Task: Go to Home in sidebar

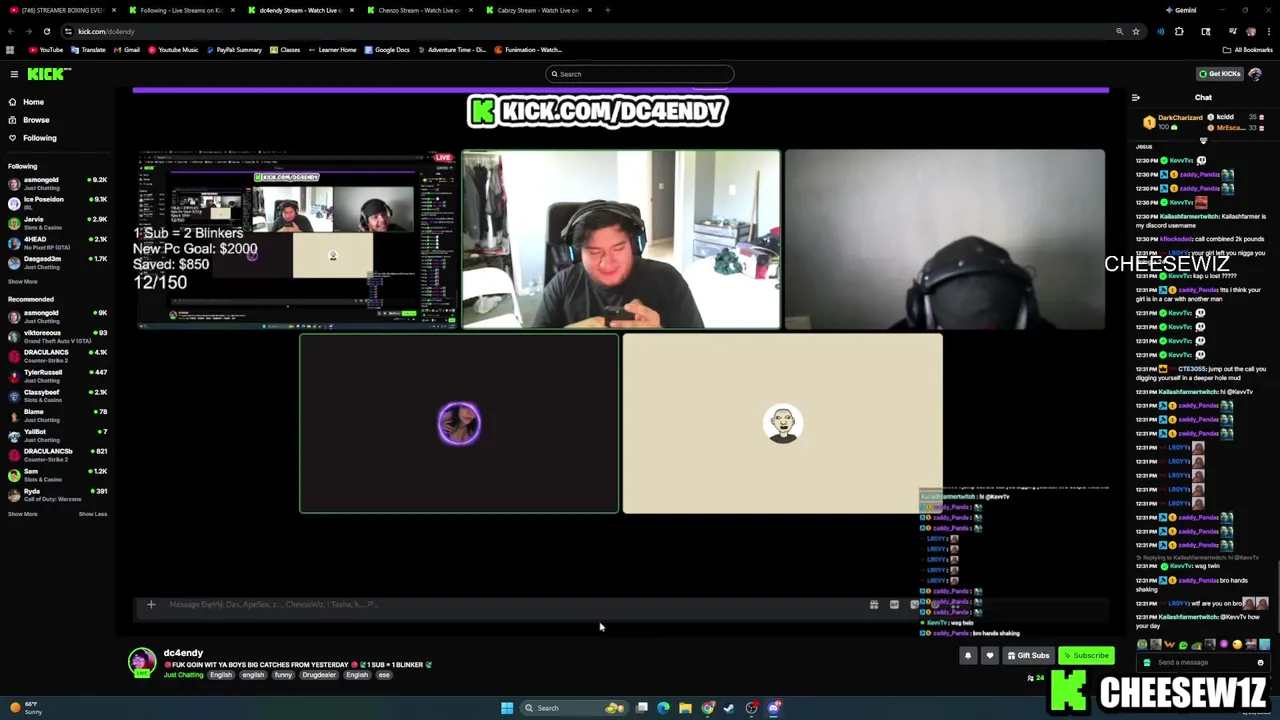Action: tap(33, 102)
